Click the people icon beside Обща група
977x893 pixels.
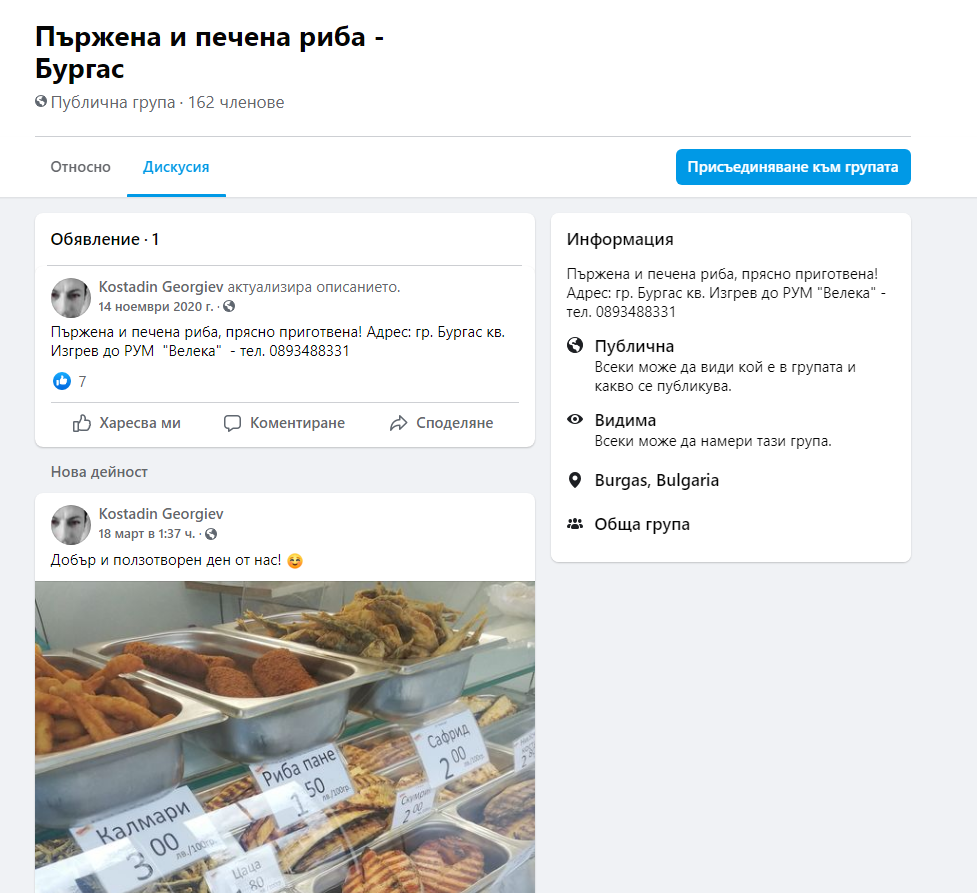click(x=574, y=524)
